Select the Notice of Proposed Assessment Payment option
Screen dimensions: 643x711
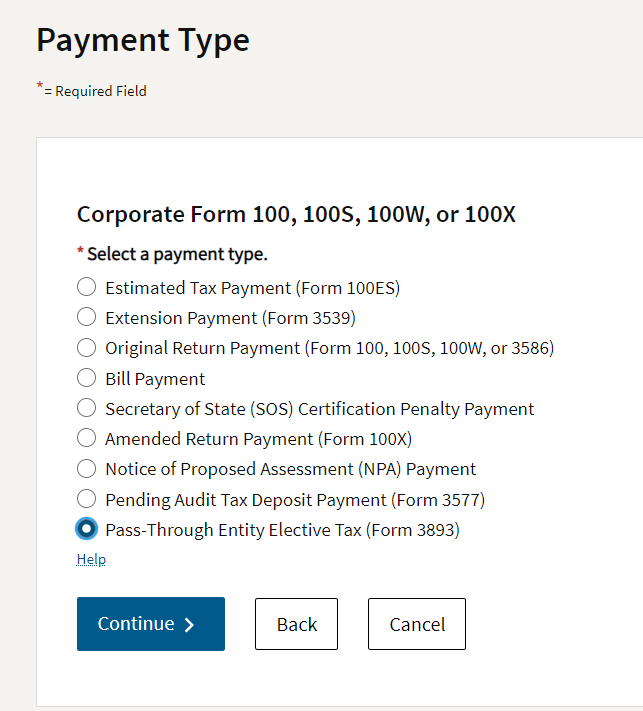pyautogui.click(x=87, y=469)
